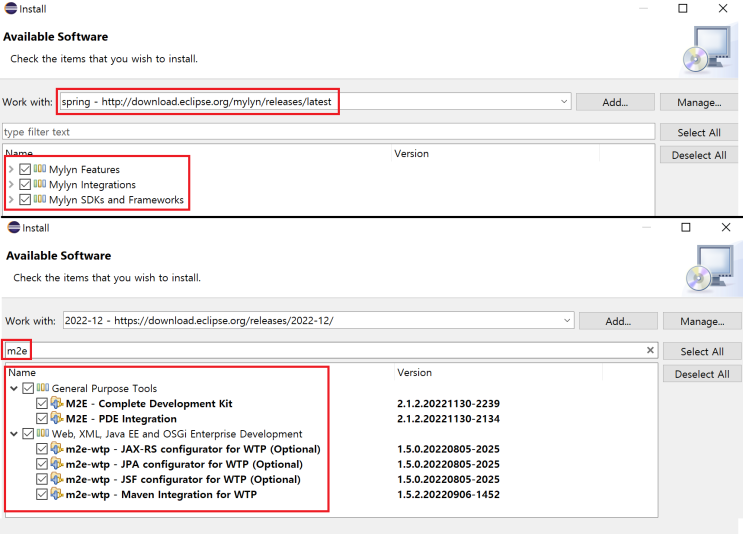Click Deselect All in lower Install window
Viewport: 743px width, 534px height.
pos(702,374)
